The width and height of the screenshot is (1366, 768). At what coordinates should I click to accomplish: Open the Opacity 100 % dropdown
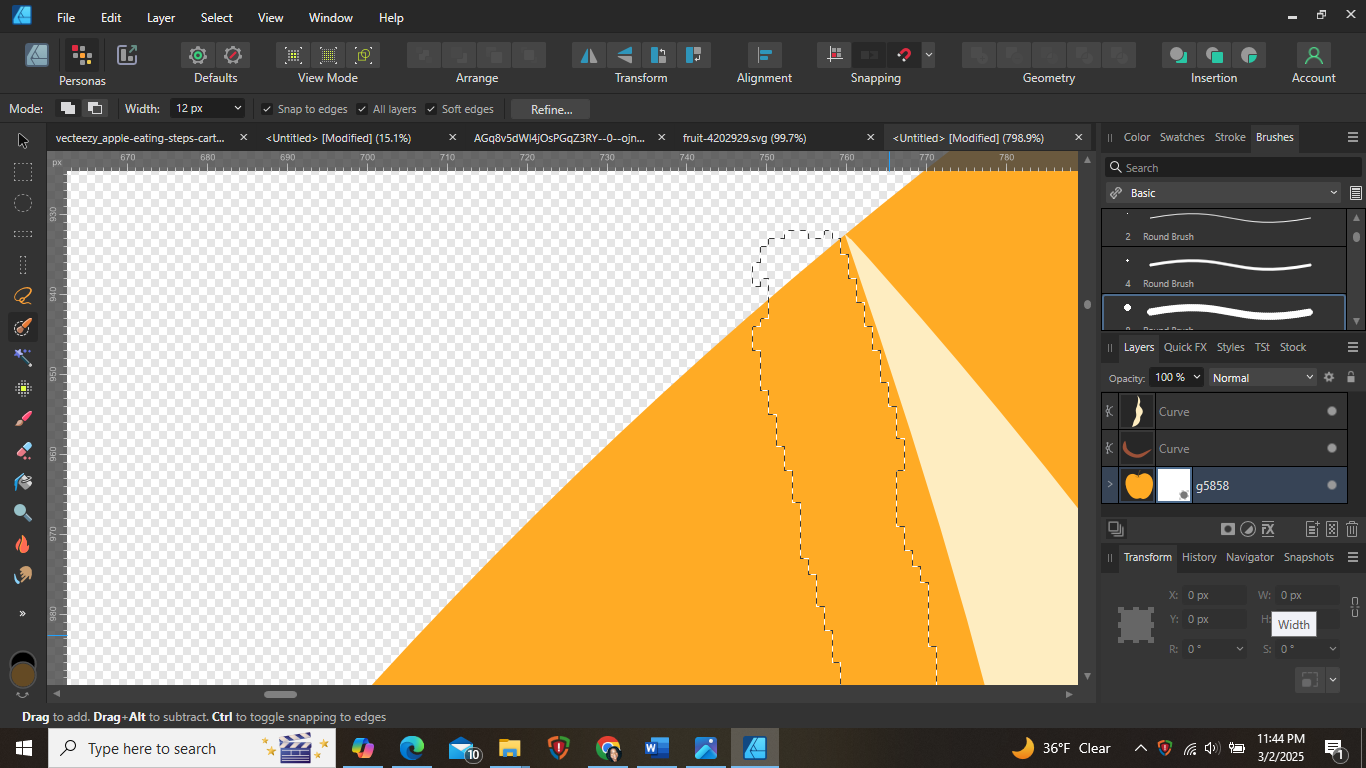[1194, 377]
